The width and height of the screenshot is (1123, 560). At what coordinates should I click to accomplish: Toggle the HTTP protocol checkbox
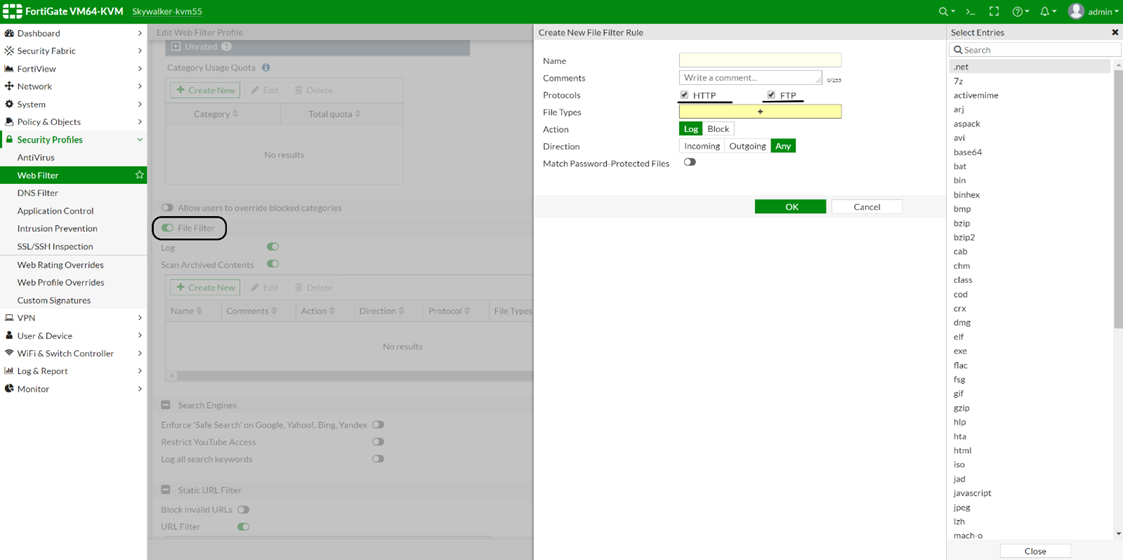click(685, 95)
